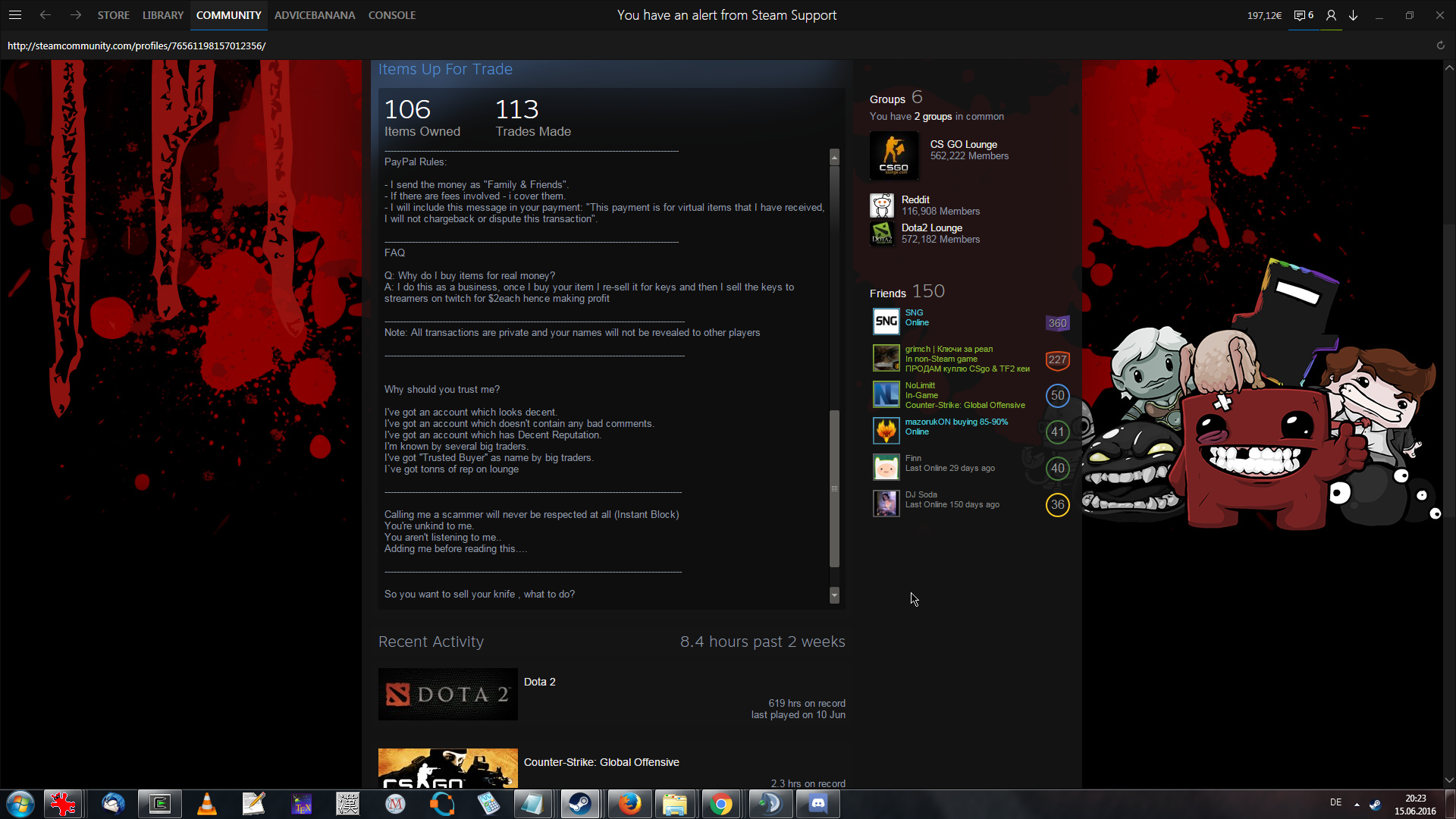Open the Discord taskbar icon

tap(817, 804)
